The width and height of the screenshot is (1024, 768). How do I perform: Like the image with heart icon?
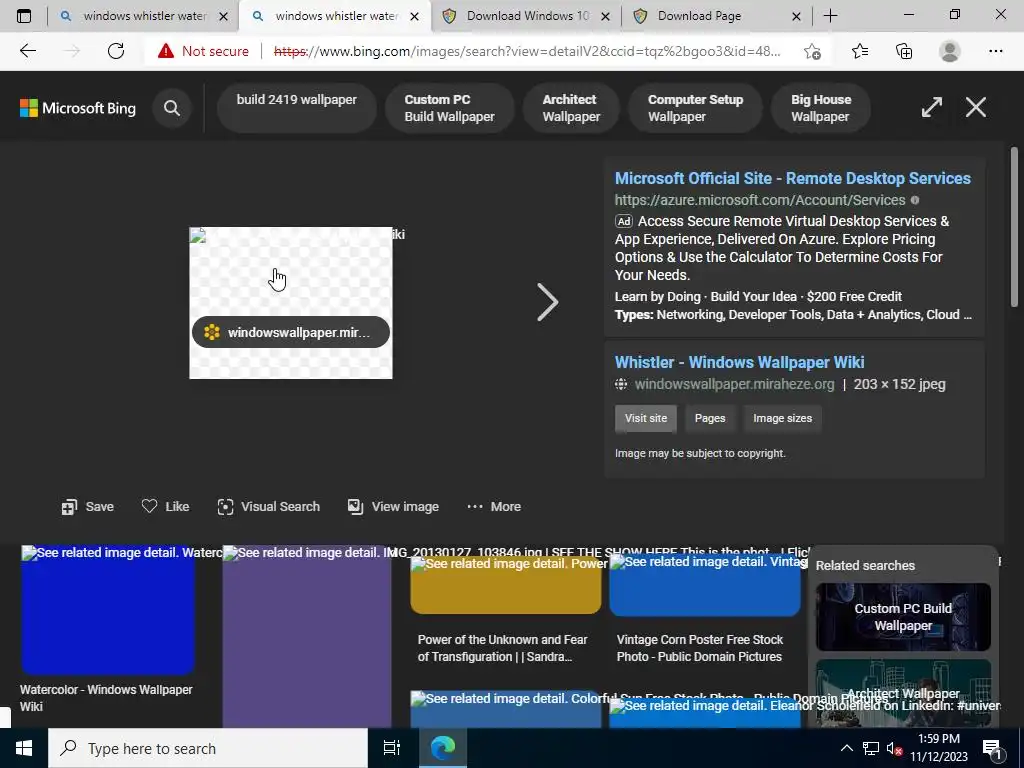click(165, 506)
